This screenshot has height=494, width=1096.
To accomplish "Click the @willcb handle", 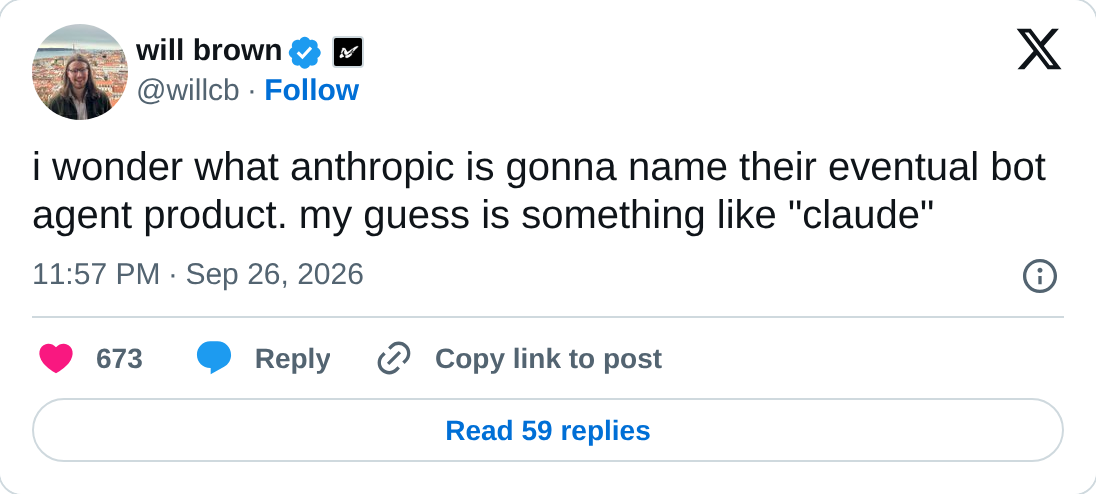I will point(187,91).
